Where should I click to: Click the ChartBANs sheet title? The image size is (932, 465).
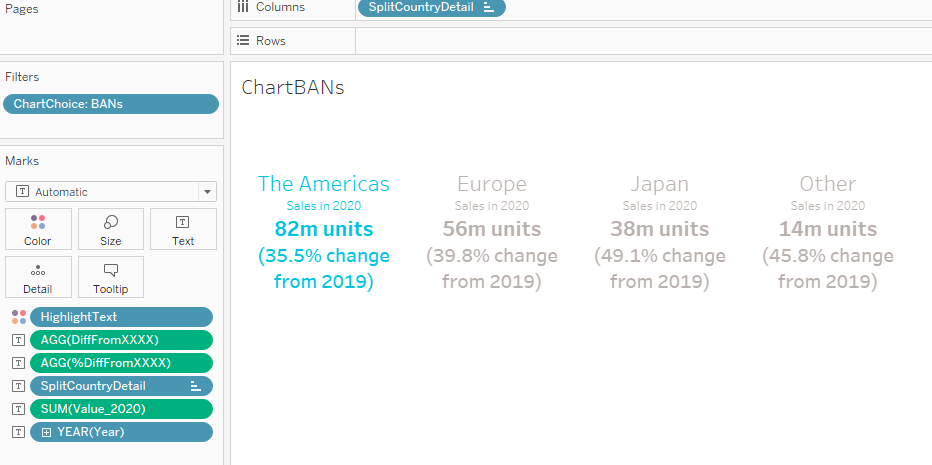tap(293, 88)
